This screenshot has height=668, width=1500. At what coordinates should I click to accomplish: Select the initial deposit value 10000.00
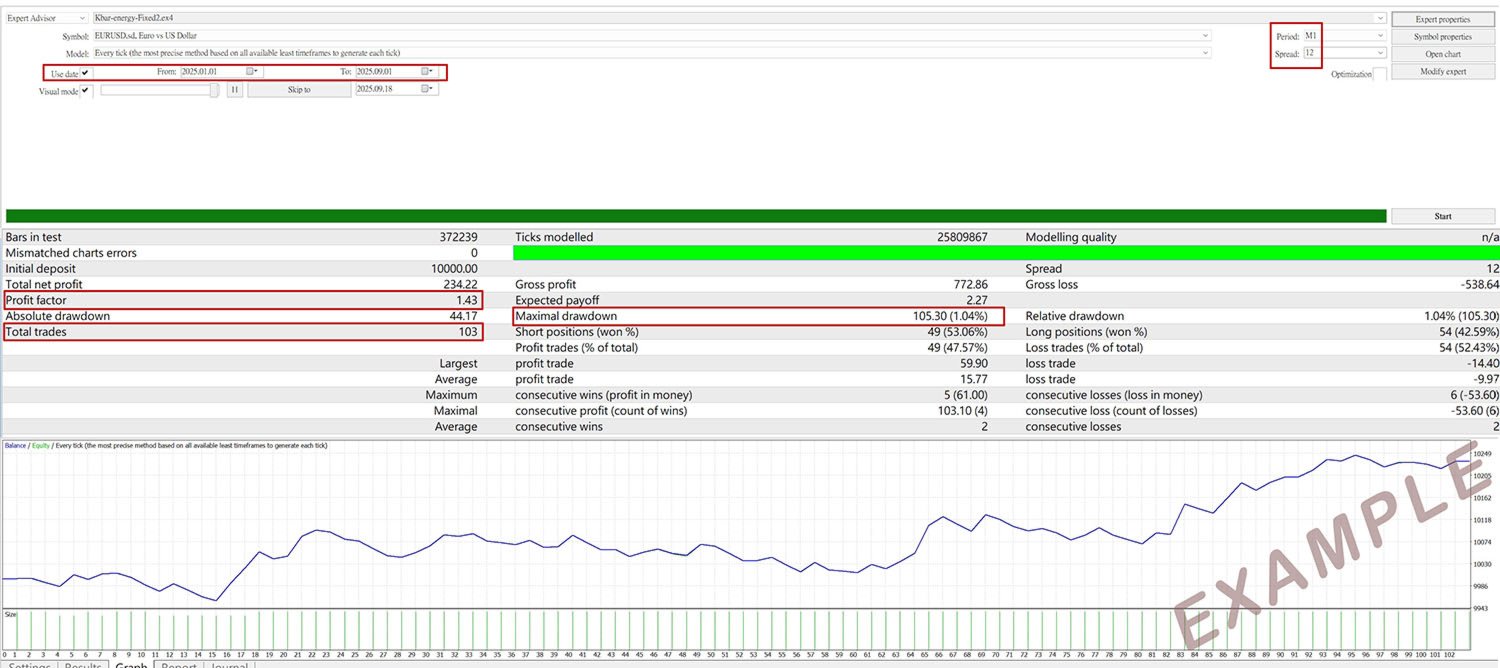[x=453, y=269]
